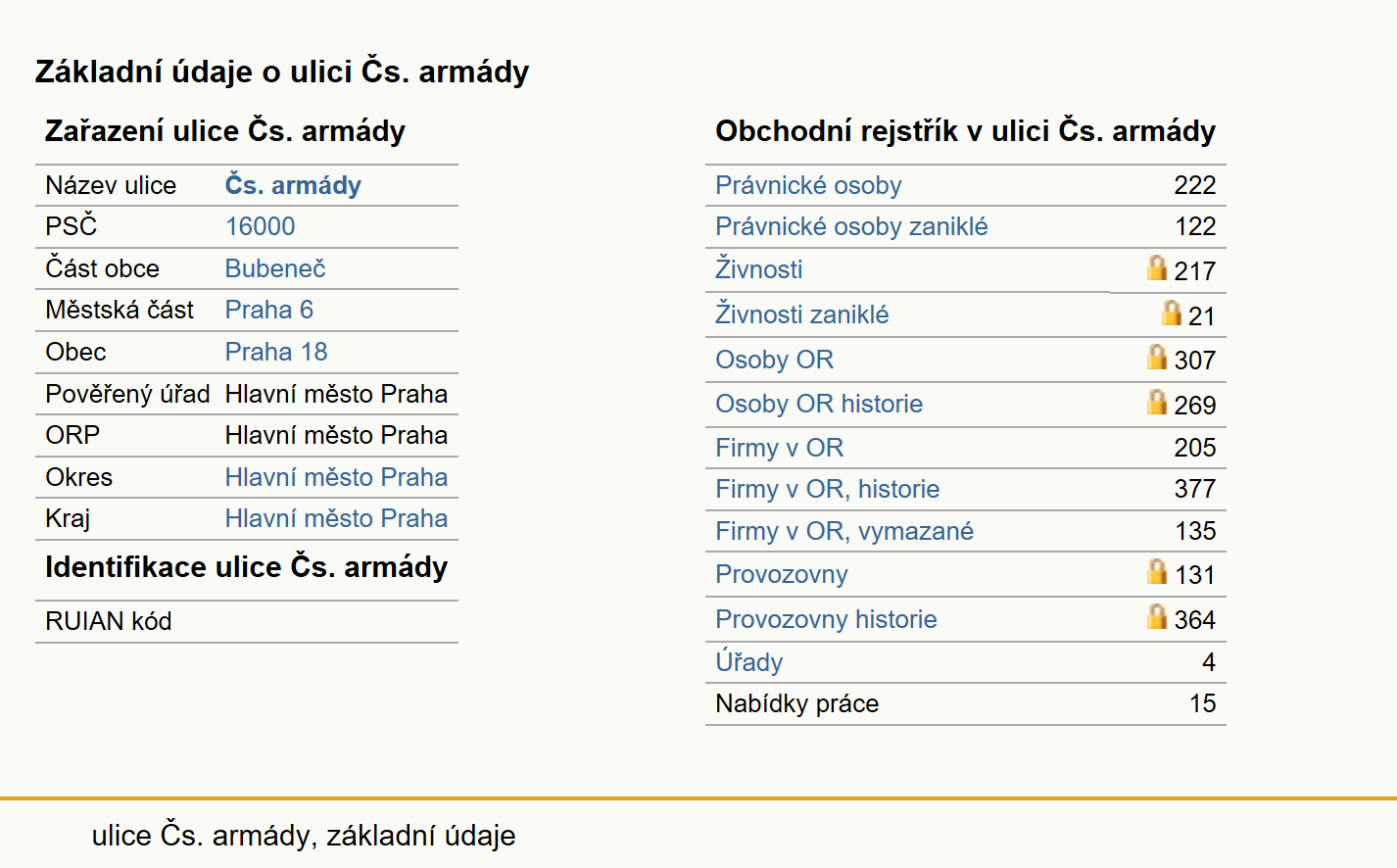Image resolution: width=1397 pixels, height=868 pixels.
Task: Open the Právnické osoby link
Action: point(808,185)
